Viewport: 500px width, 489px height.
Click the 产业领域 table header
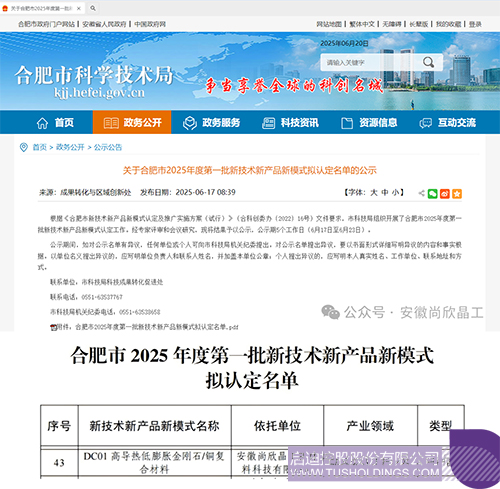click(x=370, y=426)
